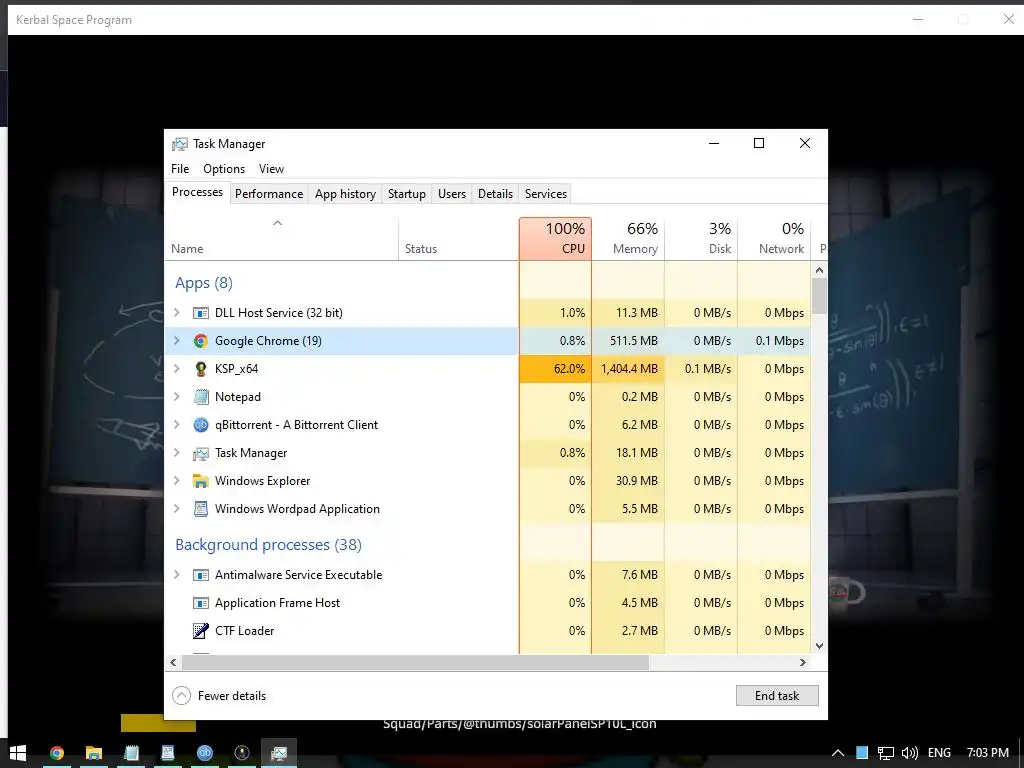The width and height of the screenshot is (1024, 768).
Task: Click the Task Manager process row icon
Action: (x=200, y=453)
